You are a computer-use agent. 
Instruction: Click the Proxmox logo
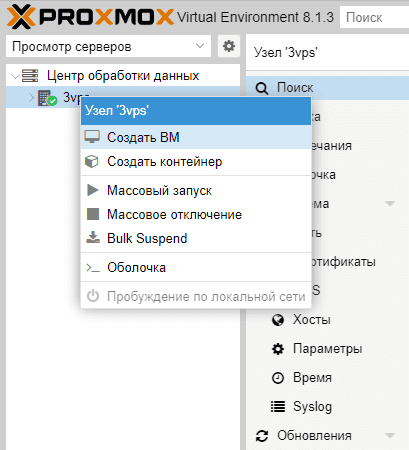tap(90, 17)
